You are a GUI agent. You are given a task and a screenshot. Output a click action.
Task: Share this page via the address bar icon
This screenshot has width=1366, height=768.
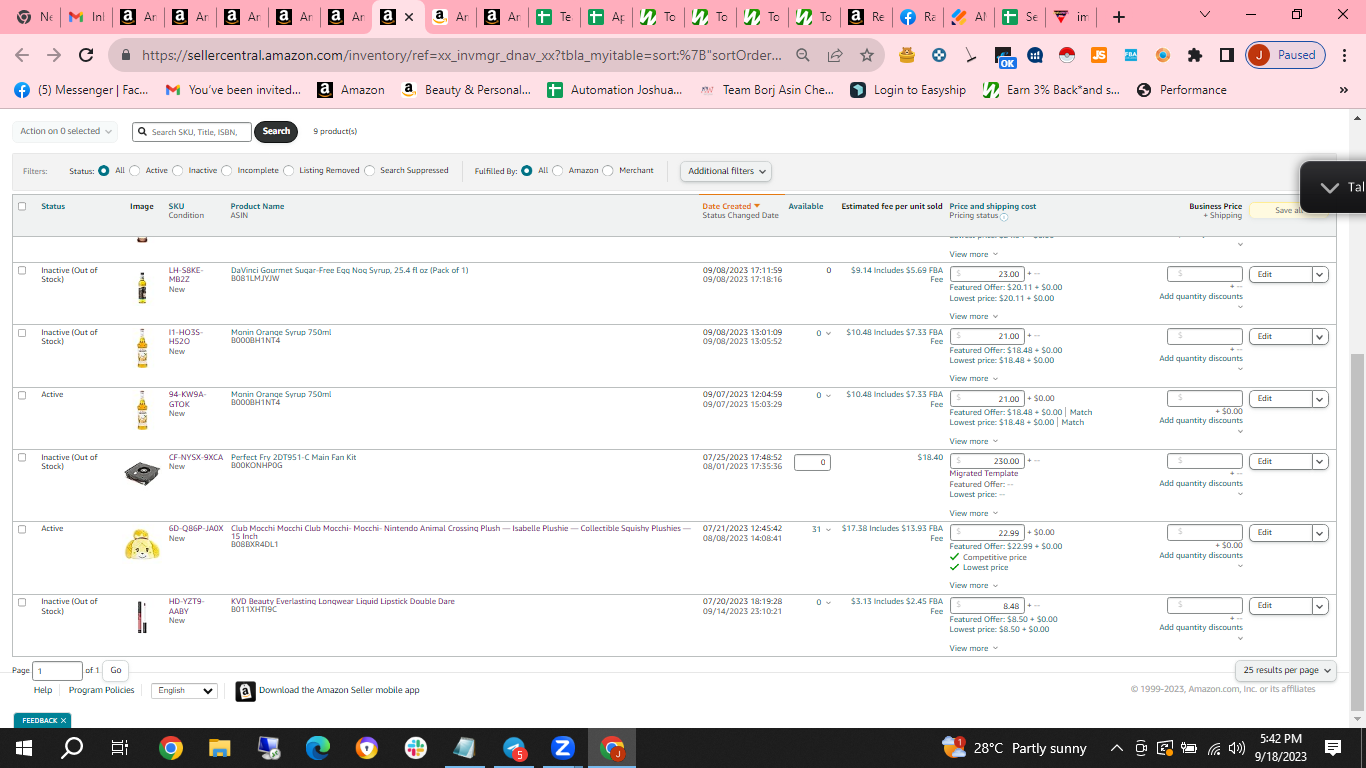[835, 55]
